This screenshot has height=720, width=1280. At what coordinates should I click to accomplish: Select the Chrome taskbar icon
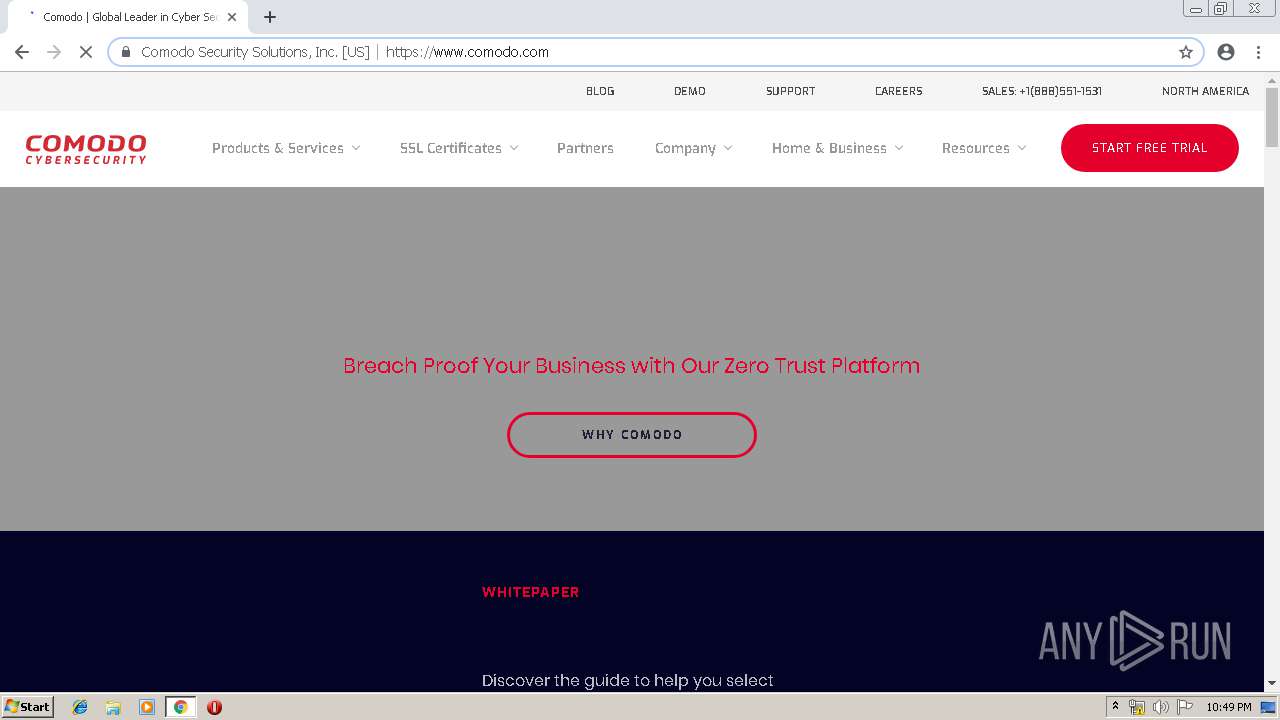[x=180, y=707]
